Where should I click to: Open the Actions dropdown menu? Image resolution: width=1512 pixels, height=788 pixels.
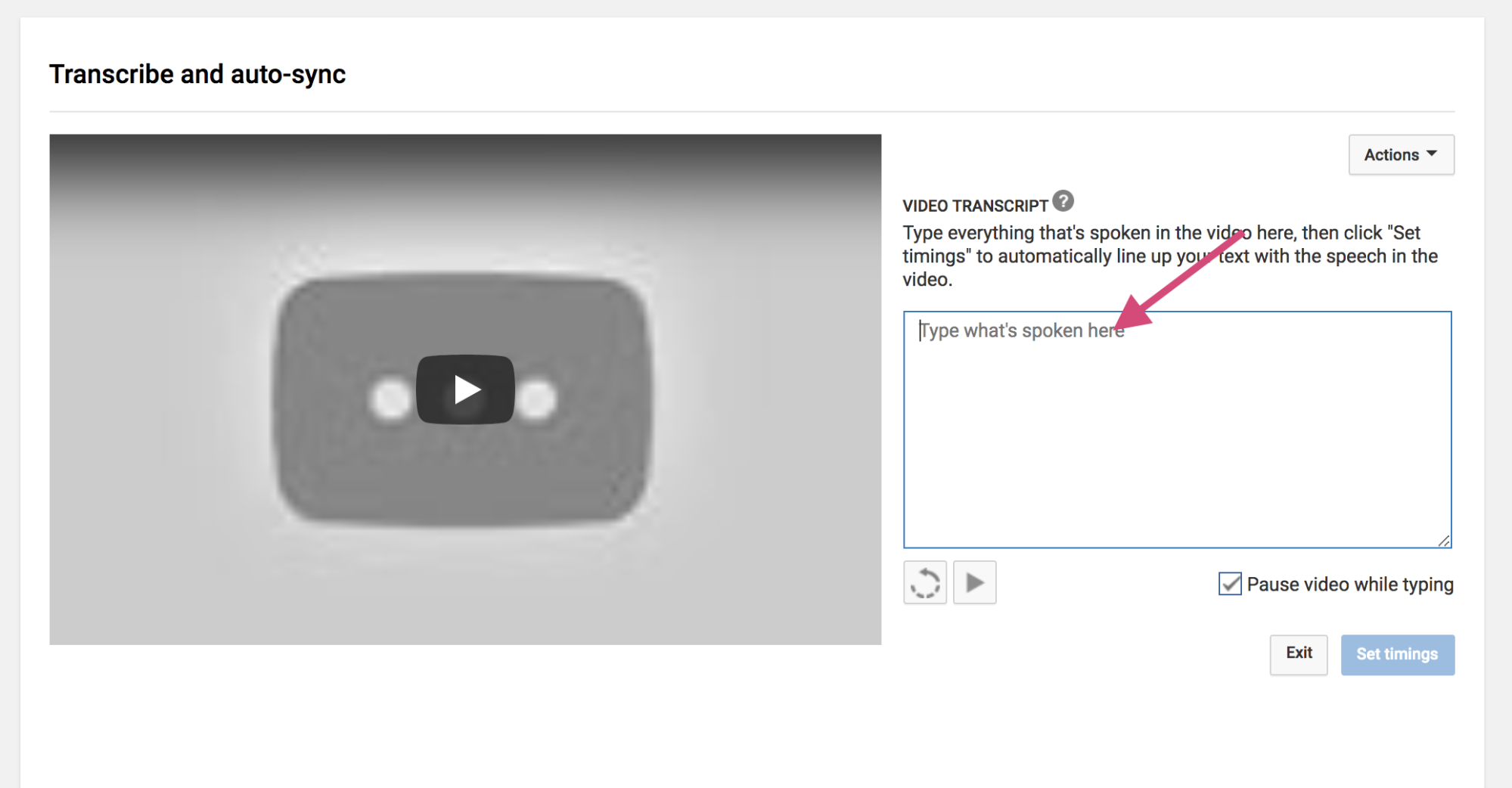tap(1401, 155)
